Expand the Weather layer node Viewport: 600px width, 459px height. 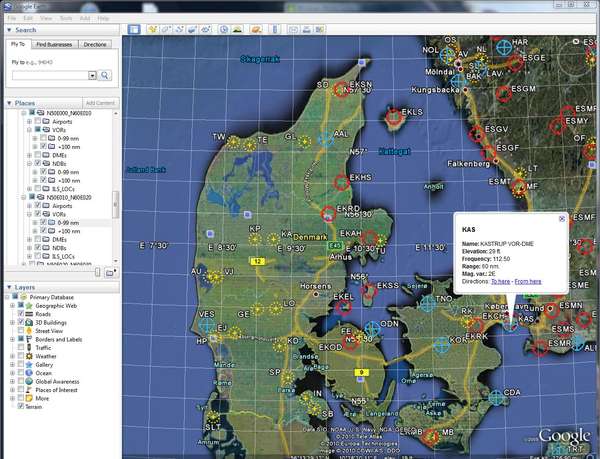point(13,356)
